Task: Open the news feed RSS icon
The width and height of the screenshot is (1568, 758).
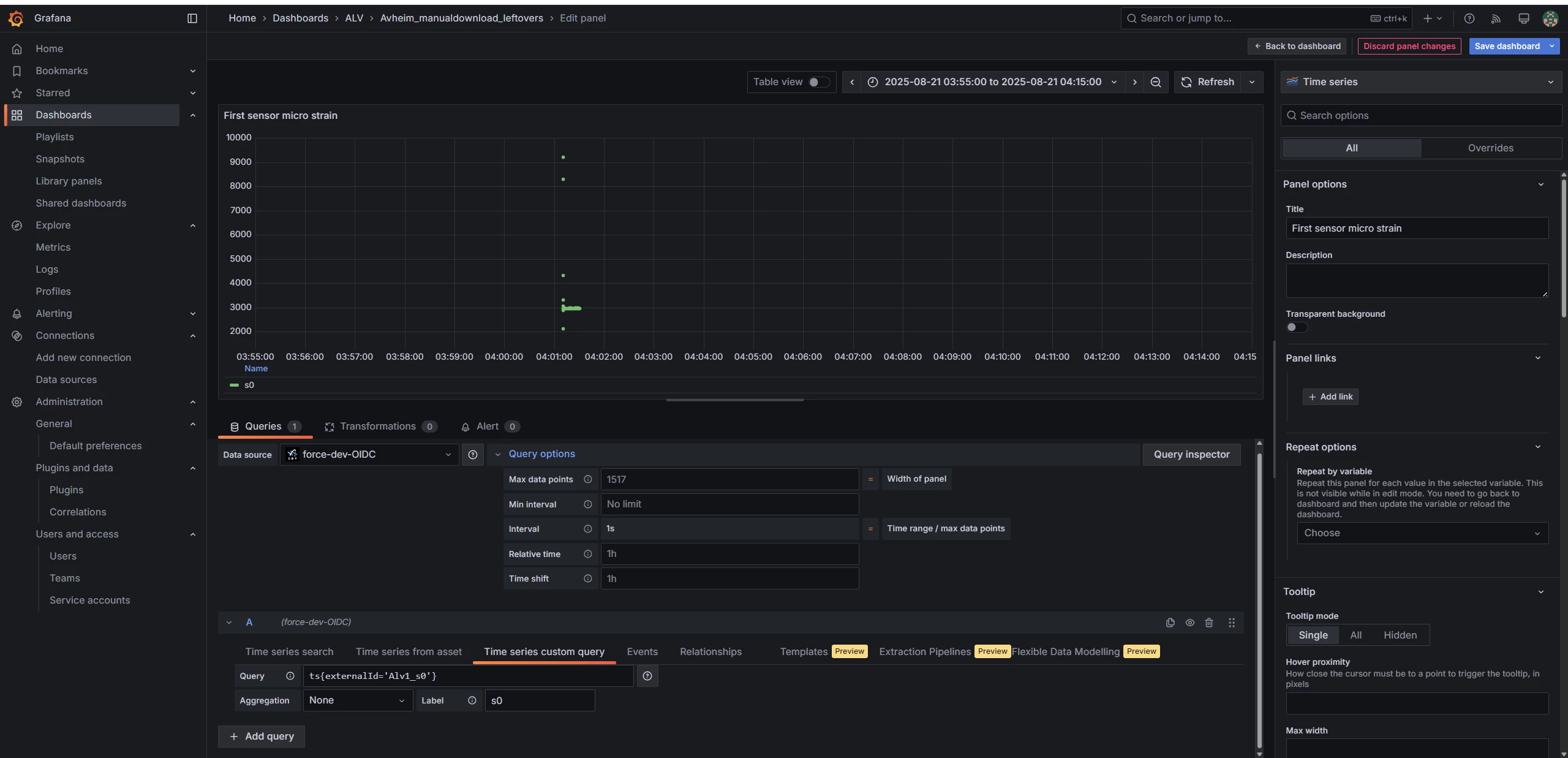Action: tap(1496, 18)
